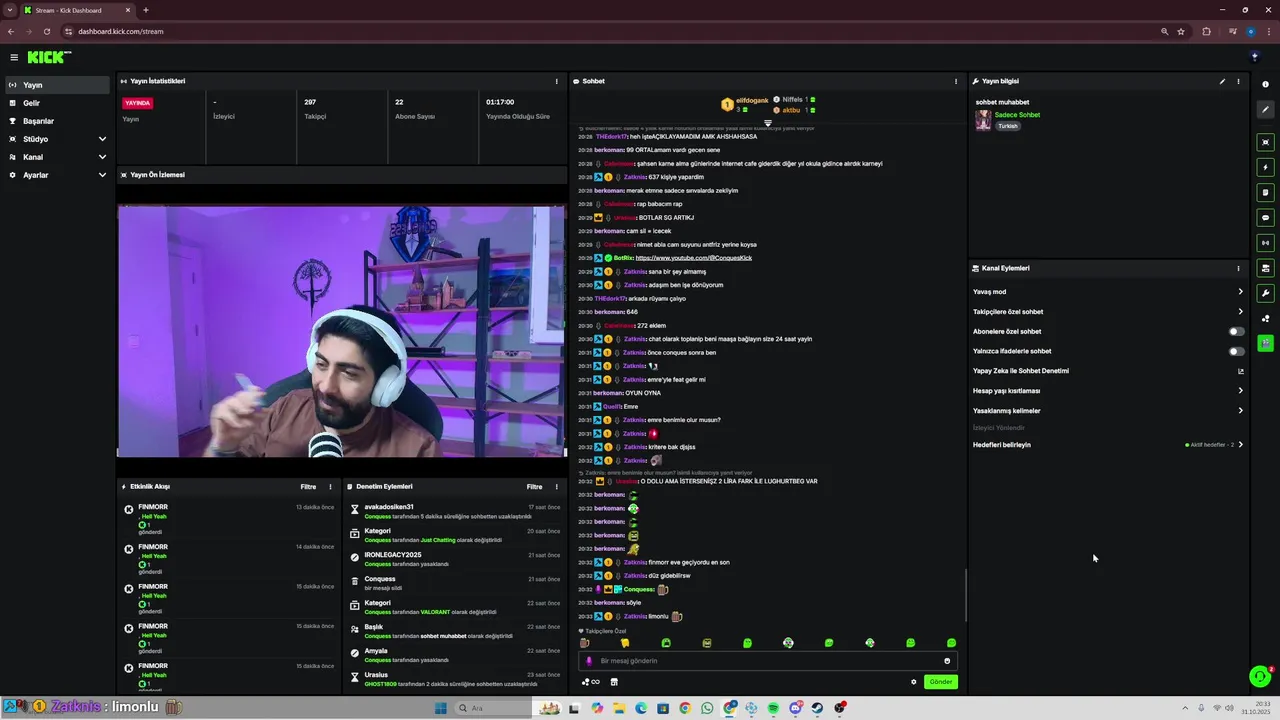The height and width of the screenshot is (720, 1280).
Task: Open Kanal Eylemleri panel three-dot menu
Action: tap(1238, 268)
